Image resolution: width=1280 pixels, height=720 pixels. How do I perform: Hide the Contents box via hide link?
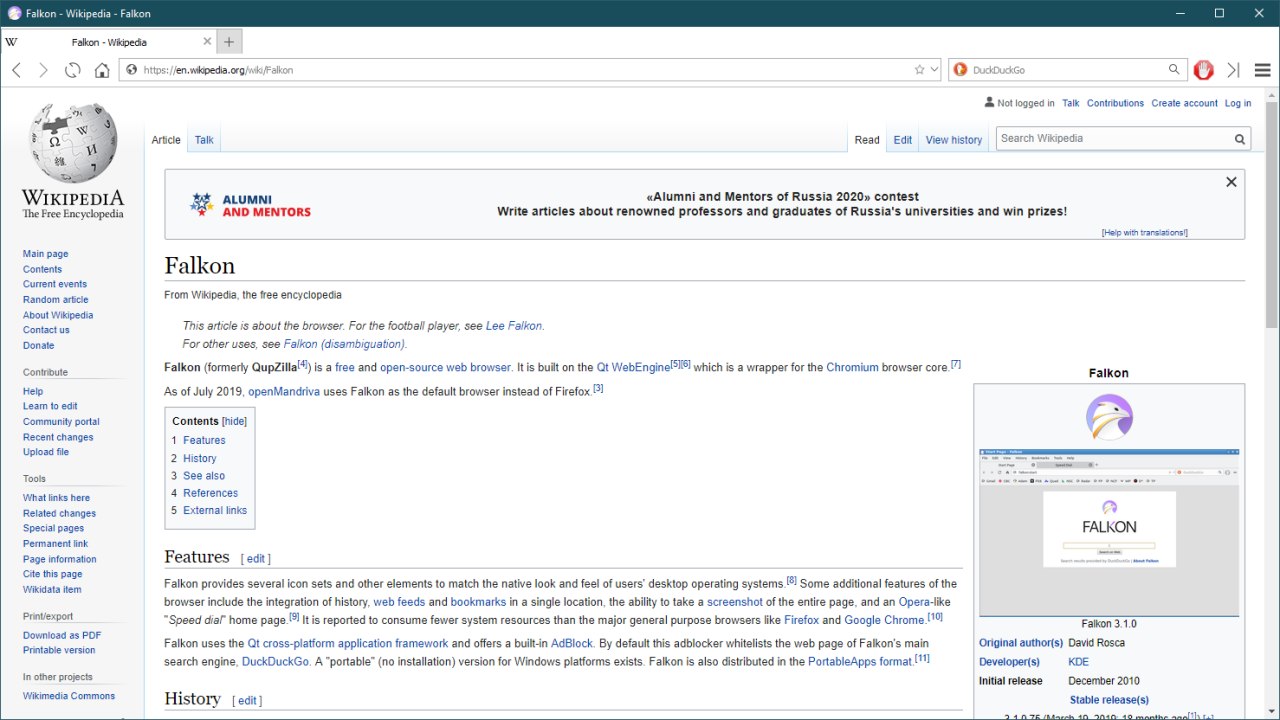tap(234, 421)
